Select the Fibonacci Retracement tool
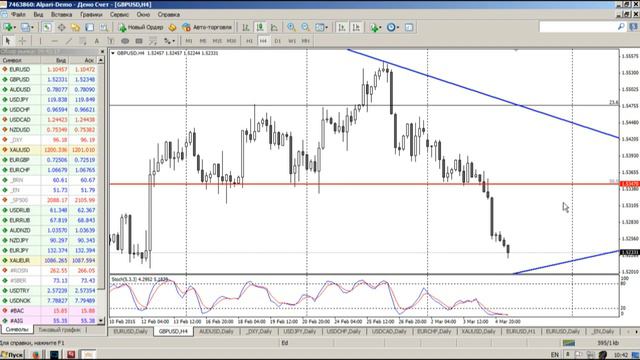The image size is (640, 360). [x=153, y=41]
